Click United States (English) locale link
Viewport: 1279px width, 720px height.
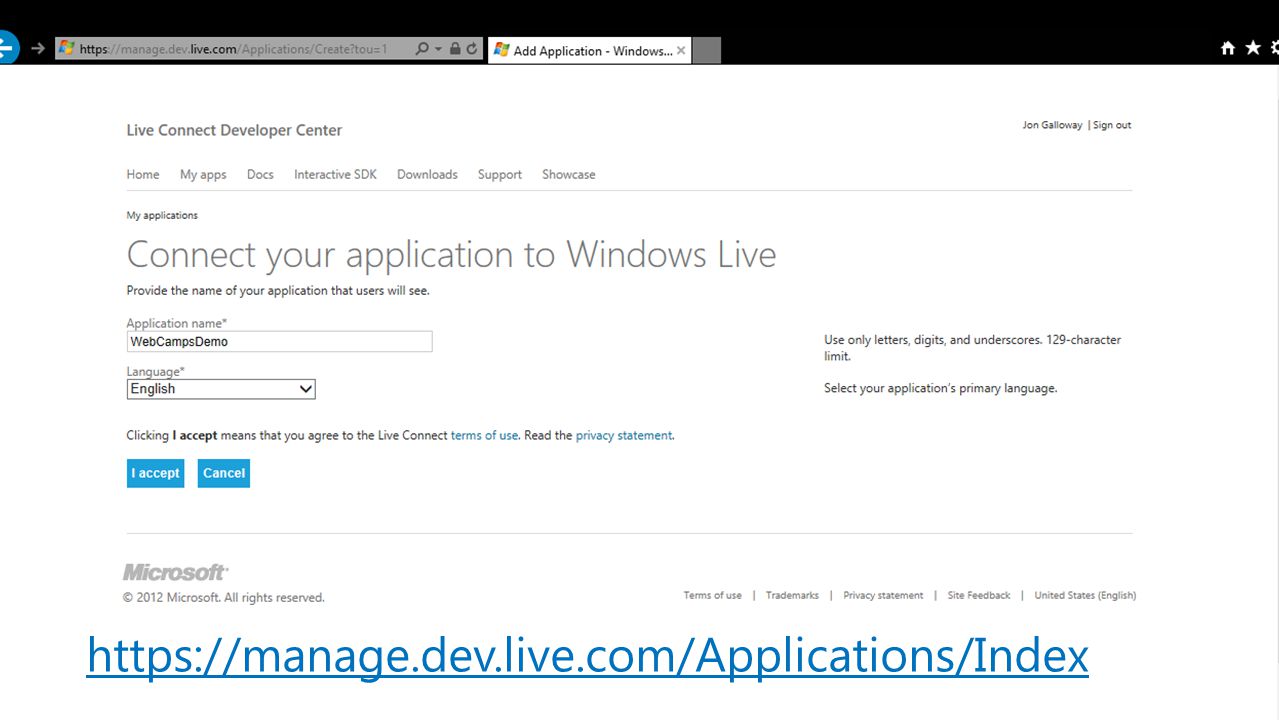[x=1085, y=595]
